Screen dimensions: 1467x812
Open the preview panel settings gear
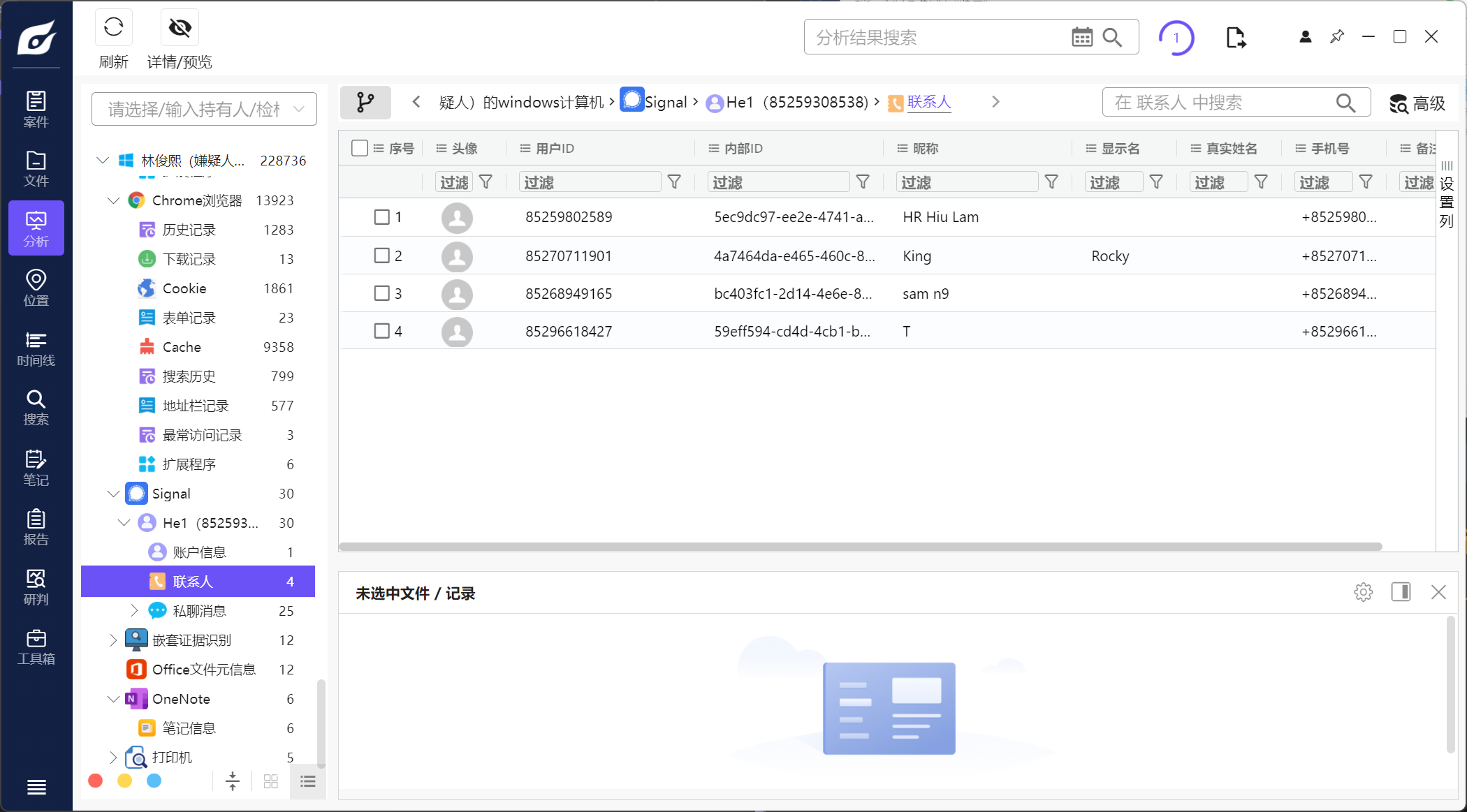click(1363, 592)
